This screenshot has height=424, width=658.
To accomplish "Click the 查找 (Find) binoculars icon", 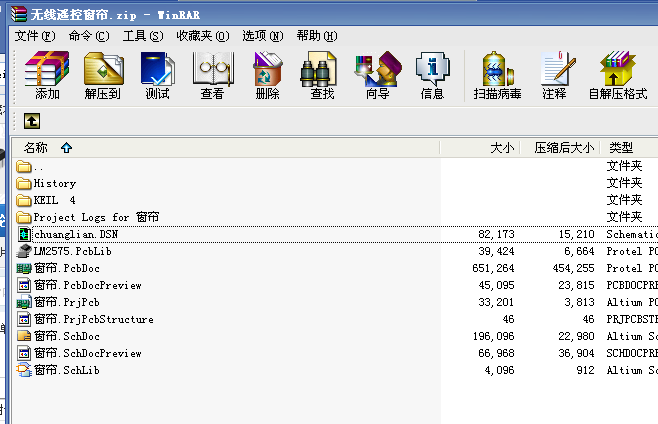I will (x=319, y=69).
